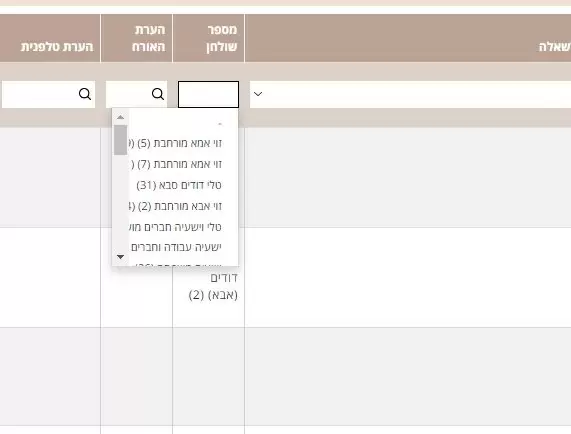
Task: Click search icon in הערת טלפנית filter
Action: point(85,94)
